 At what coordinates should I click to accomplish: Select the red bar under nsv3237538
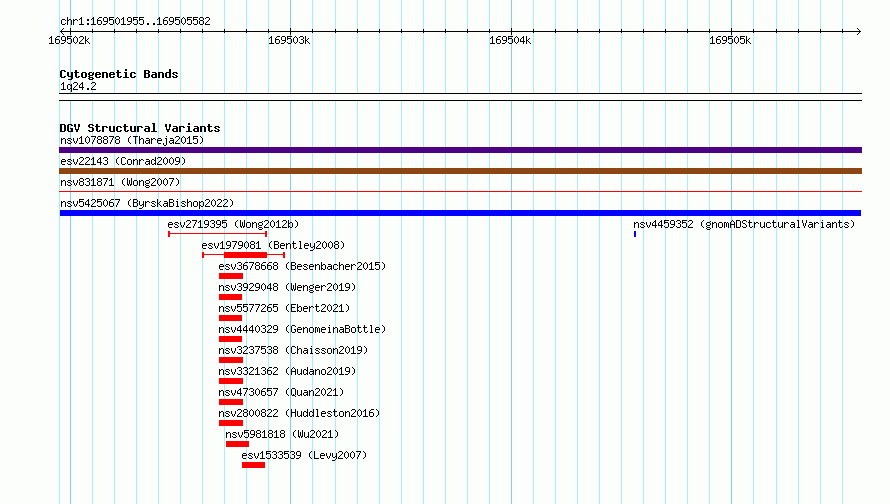point(230,360)
